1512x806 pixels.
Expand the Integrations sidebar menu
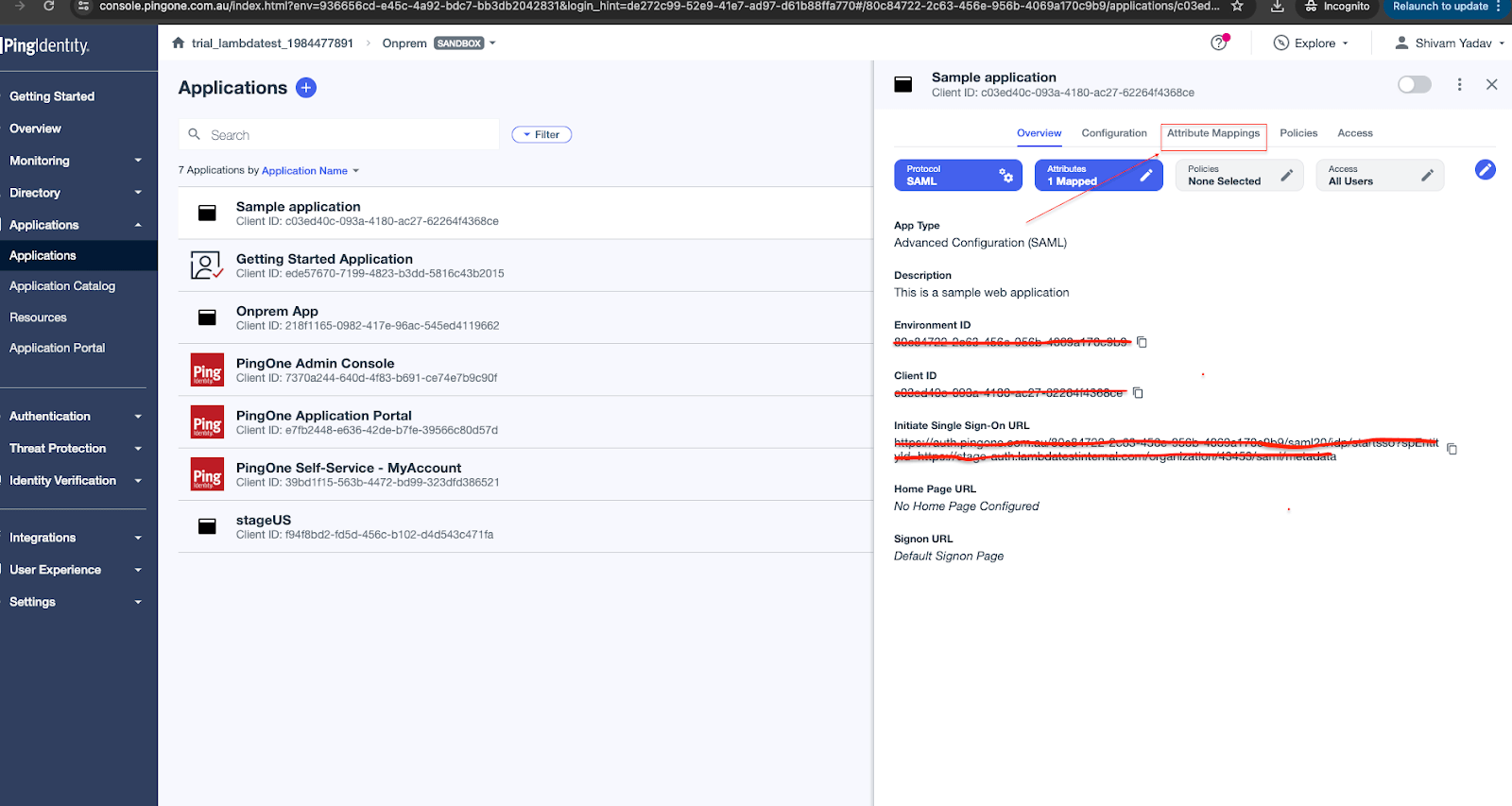138,538
